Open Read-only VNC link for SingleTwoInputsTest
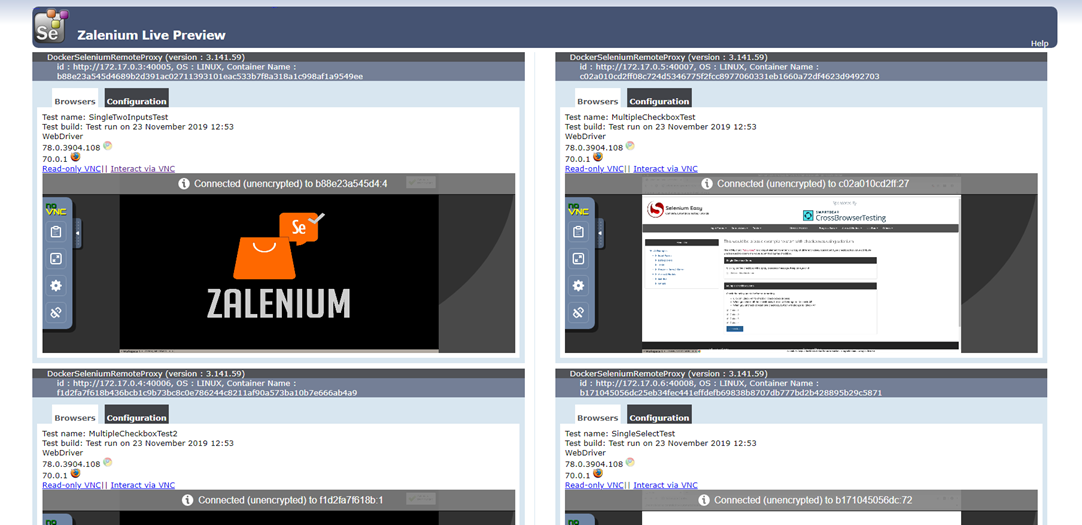Screen dimensions: 1082x525 tap(72, 169)
